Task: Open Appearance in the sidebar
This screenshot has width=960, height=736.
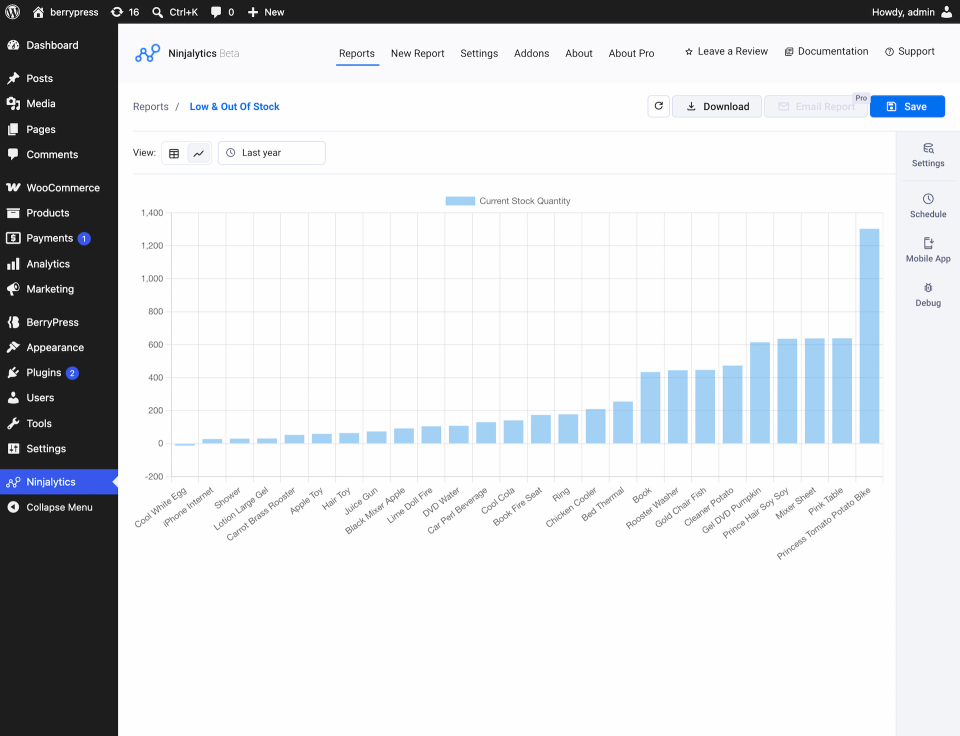Action: pyautogui.click(x=59, y=347)
